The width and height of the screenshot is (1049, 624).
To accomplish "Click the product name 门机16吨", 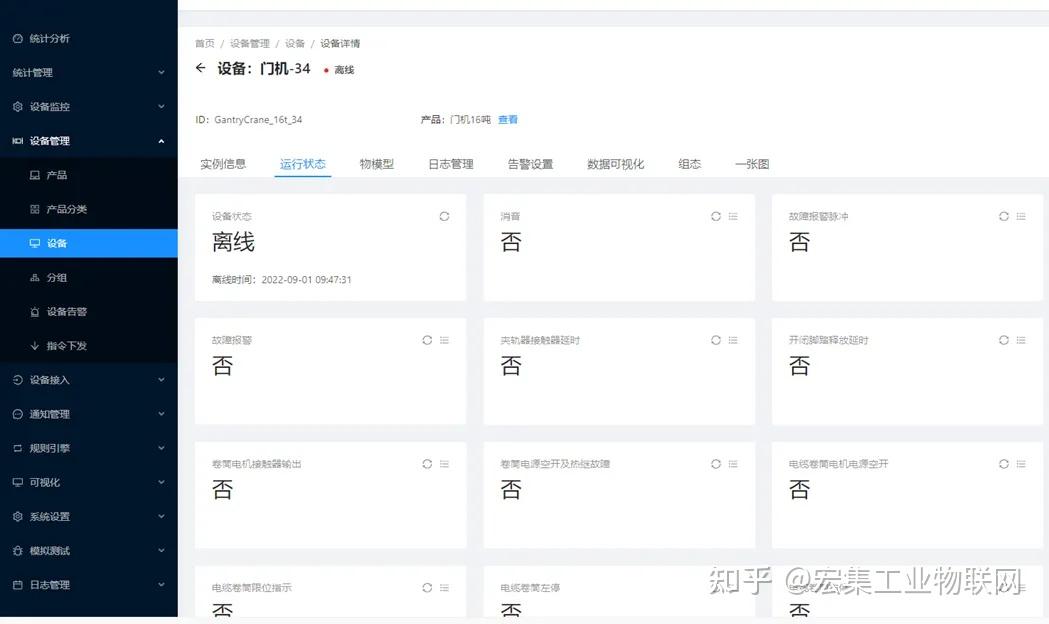I will click(470, 119).
